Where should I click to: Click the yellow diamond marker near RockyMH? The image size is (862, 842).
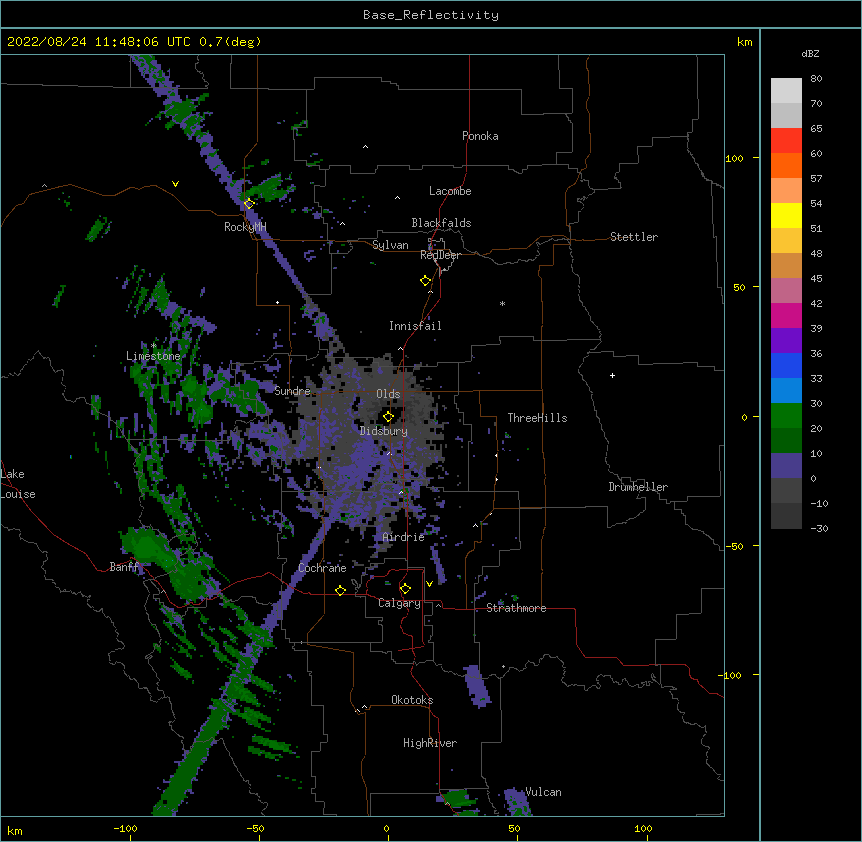coord(249,203)
